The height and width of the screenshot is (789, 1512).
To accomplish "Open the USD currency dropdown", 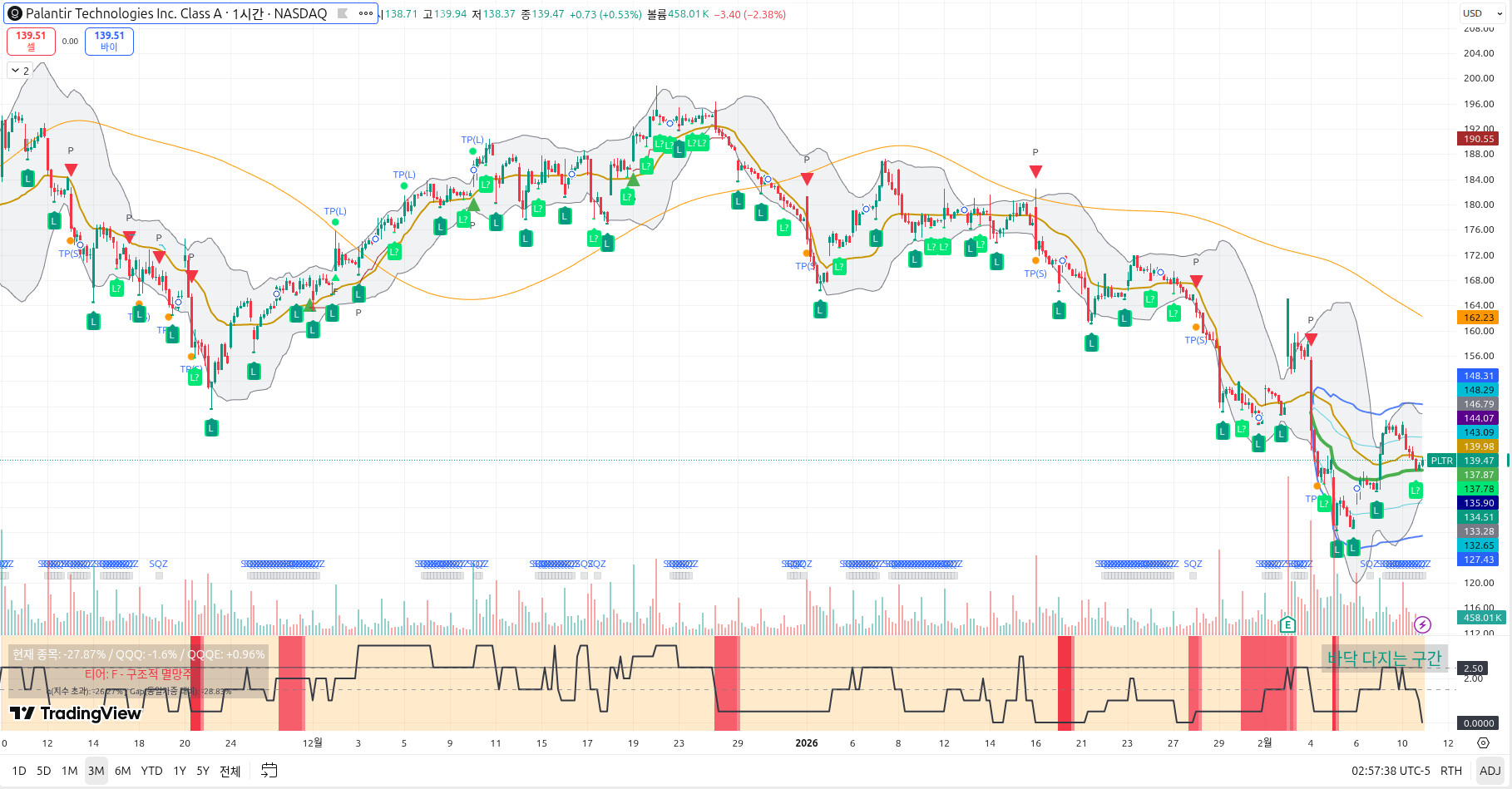I will point(1481,13).
